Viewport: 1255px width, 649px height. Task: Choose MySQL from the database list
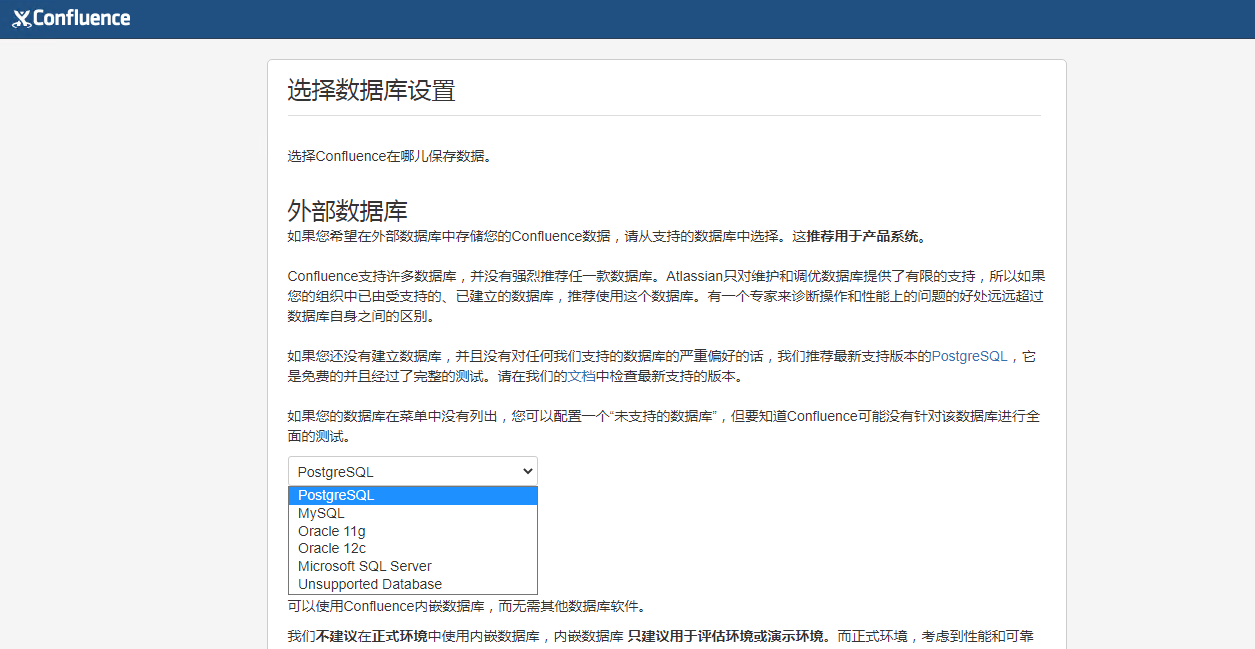click(413, 513)
